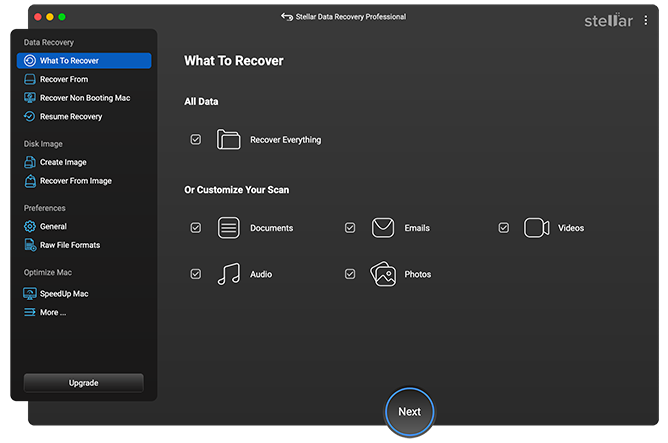
Task: Click the Emails envelope icon
Action: pyautogui.click(x=383, y=228)
